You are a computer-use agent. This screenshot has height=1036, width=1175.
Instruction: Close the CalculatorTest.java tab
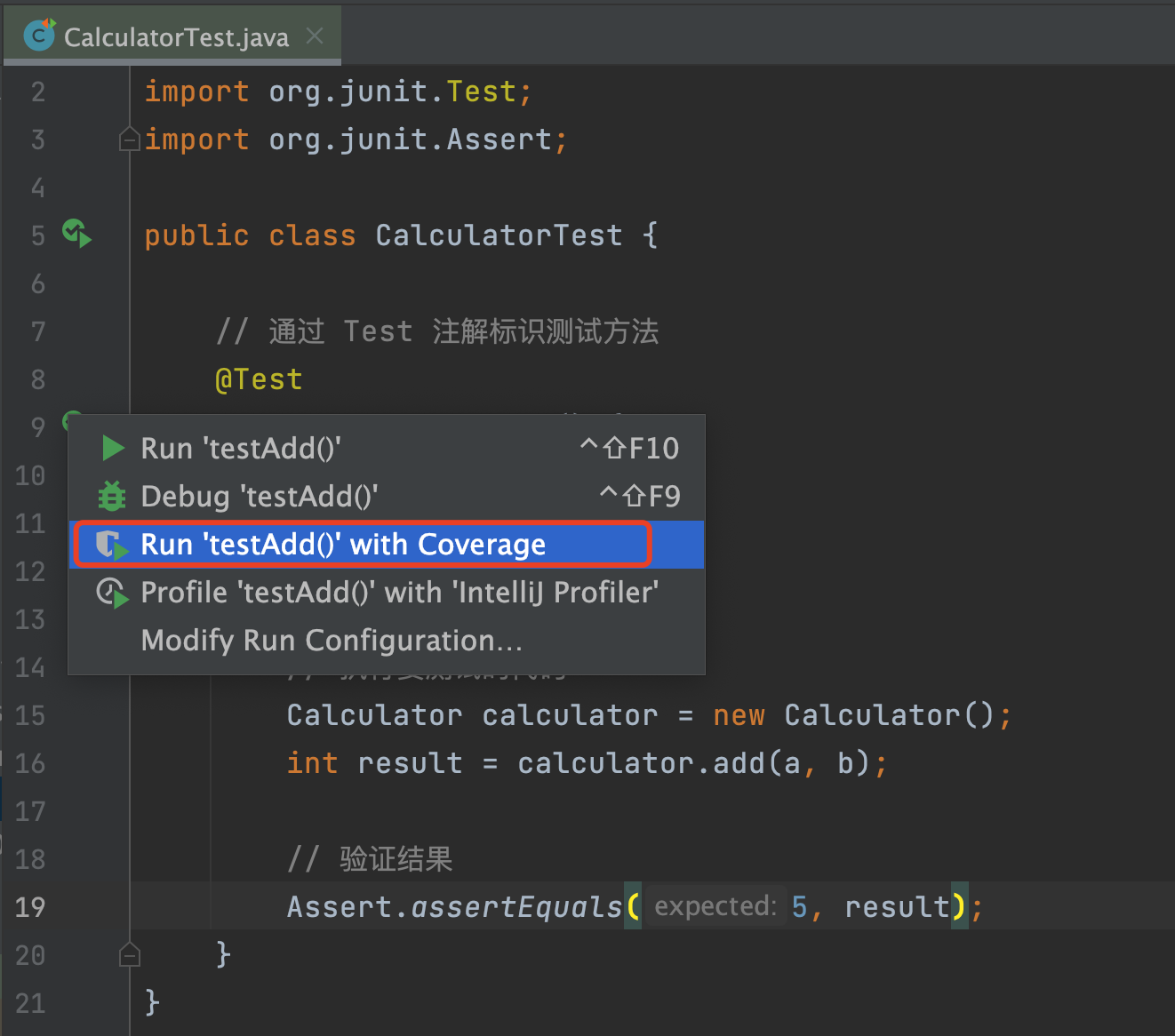(x=315, y=36)
